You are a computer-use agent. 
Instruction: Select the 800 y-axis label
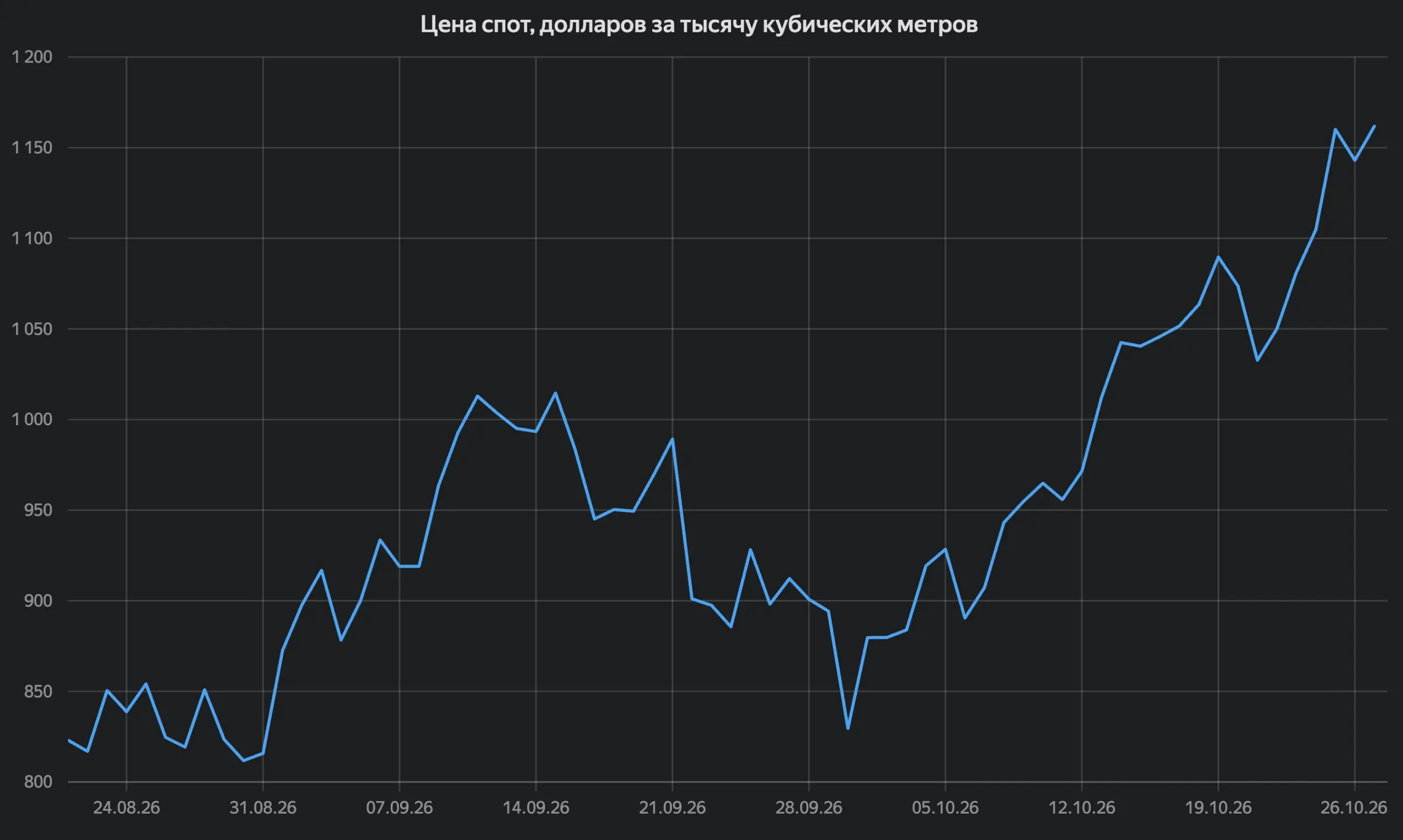pos(38,782)
